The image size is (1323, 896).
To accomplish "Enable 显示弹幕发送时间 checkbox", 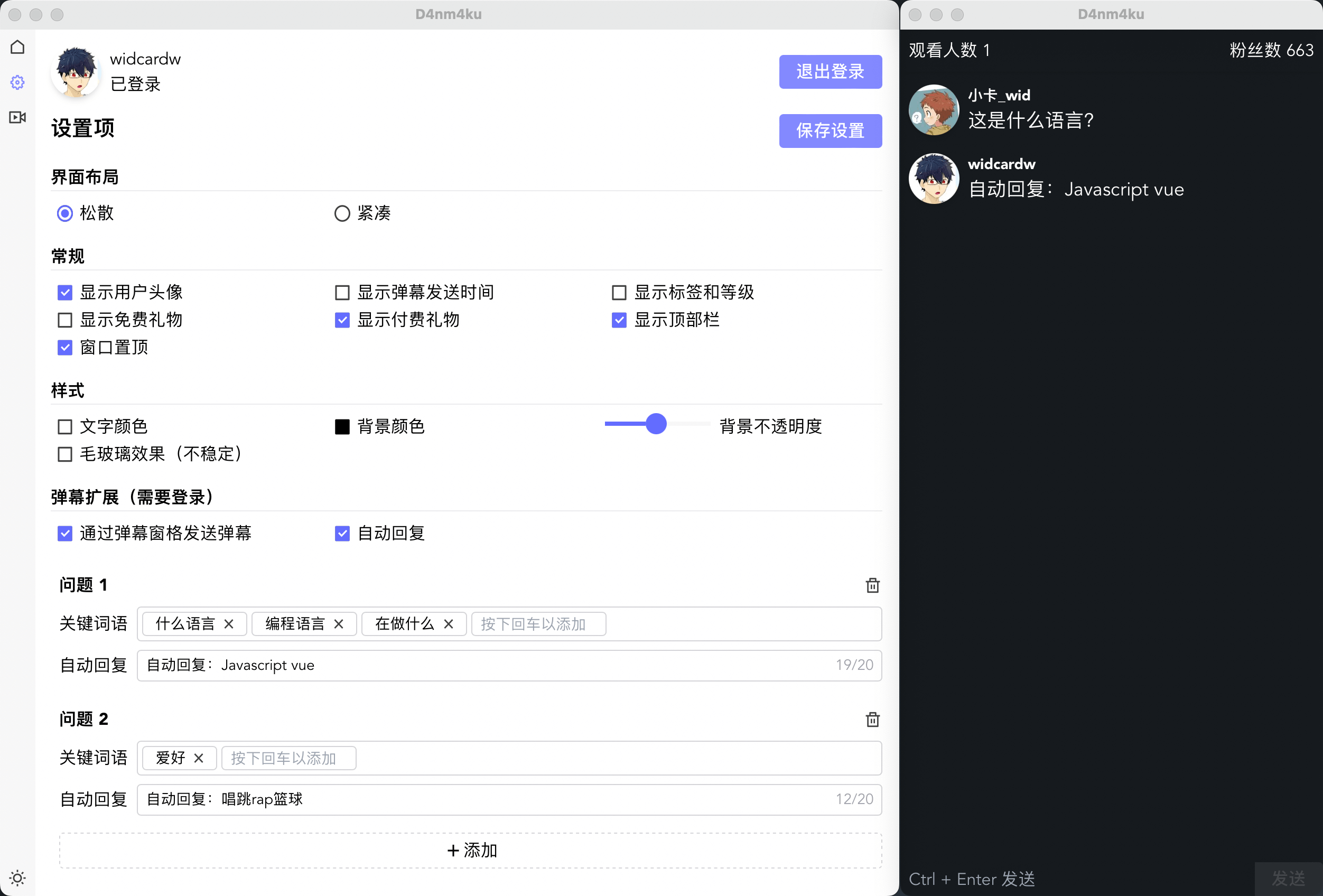I will 342,293.
